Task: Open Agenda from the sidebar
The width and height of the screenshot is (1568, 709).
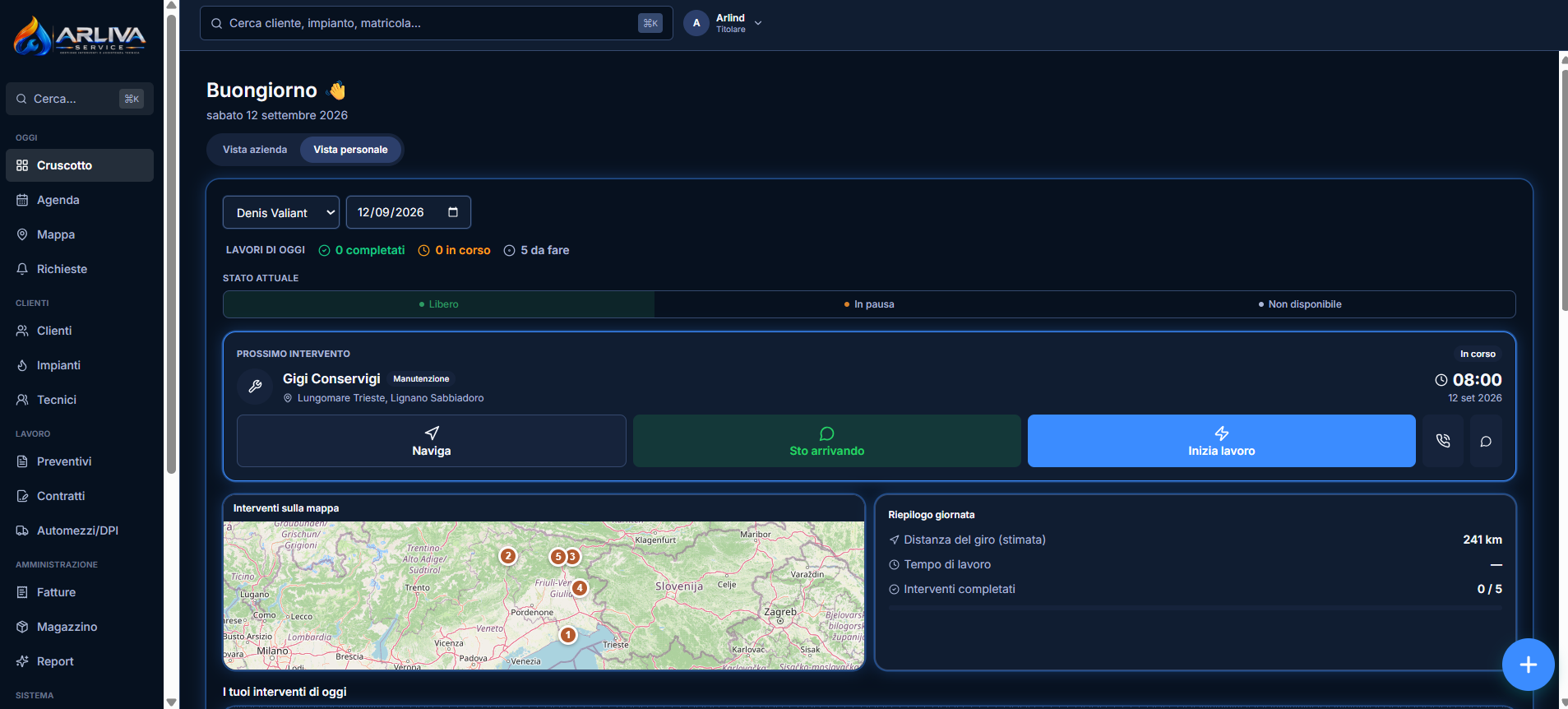Action: [x=80, y=200]
